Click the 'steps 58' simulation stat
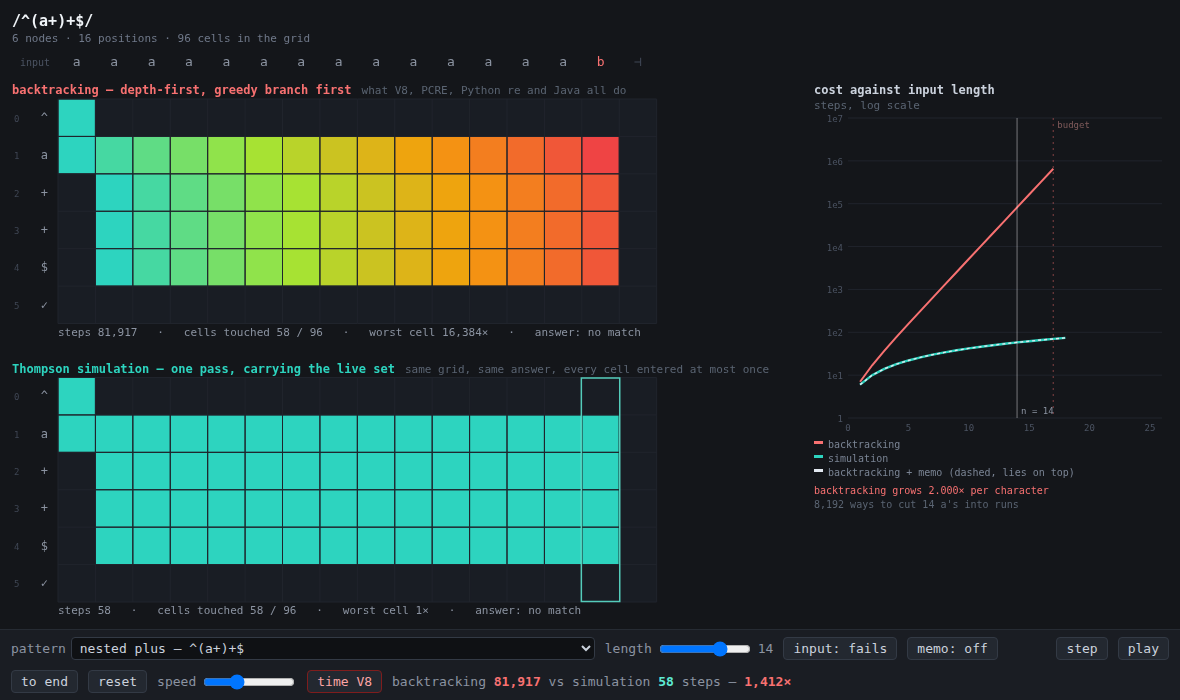Image resolution: width=1180 pixels, height=700 pixels. 84,610
